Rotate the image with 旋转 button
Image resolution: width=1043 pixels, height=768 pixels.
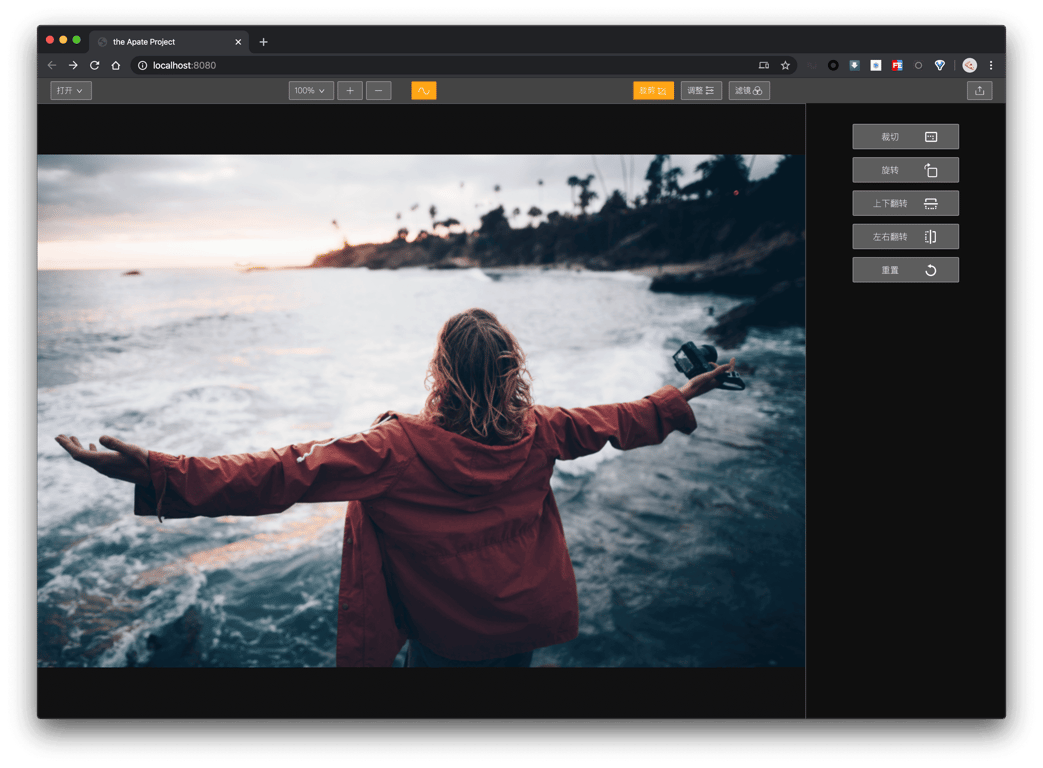point(905,170)
